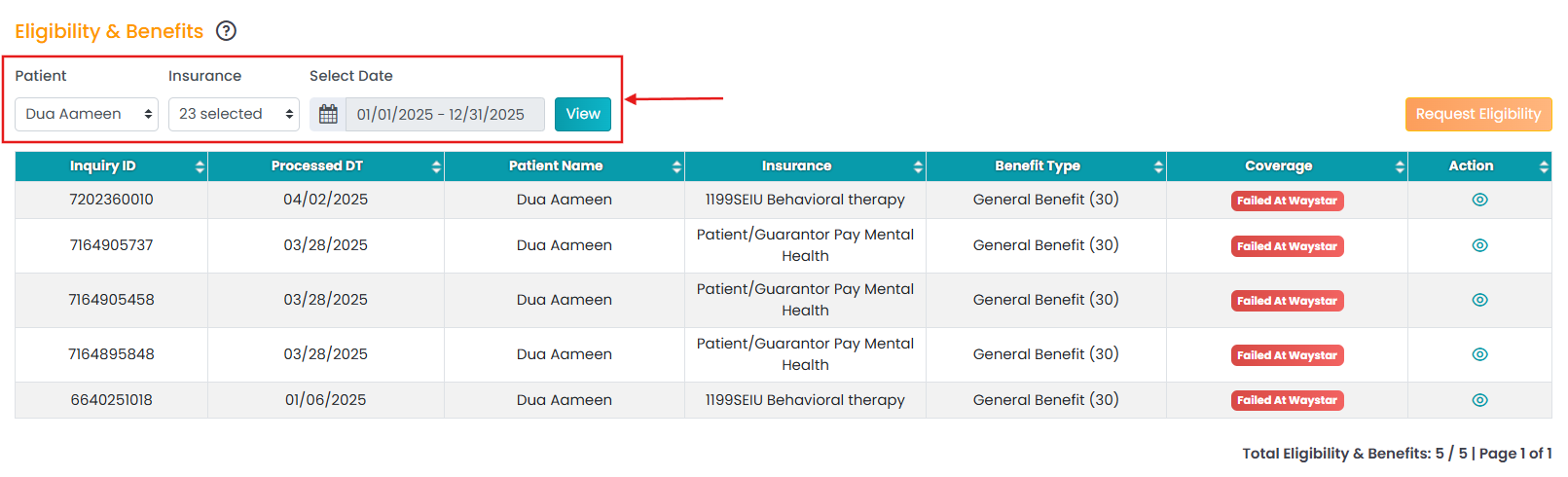The image size is (1568, 477).
Task: Click the Request Eligibility button
Action: (x=1477, y=114)
